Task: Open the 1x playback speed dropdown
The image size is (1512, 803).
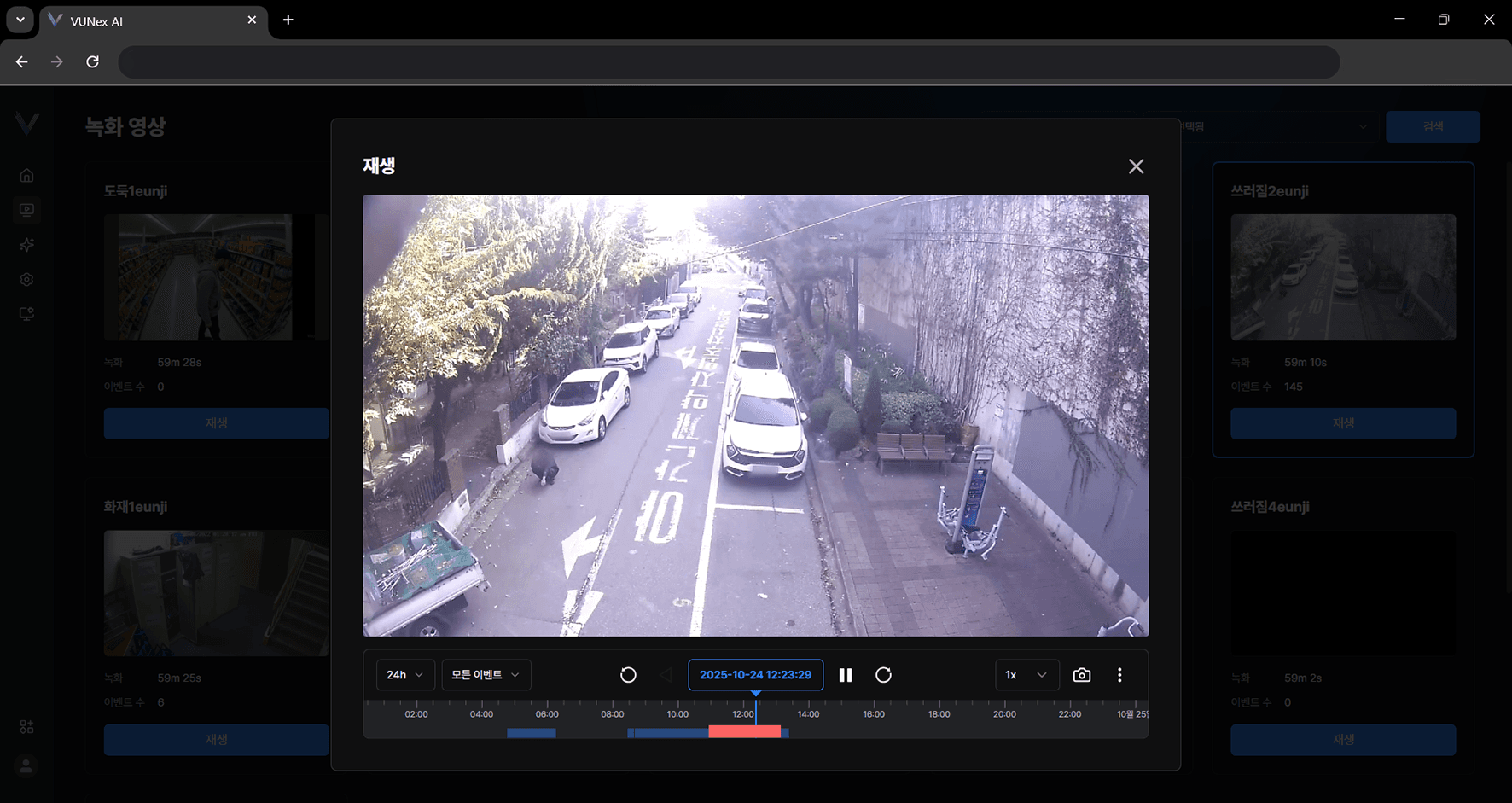Action: tap(1026, 675)
